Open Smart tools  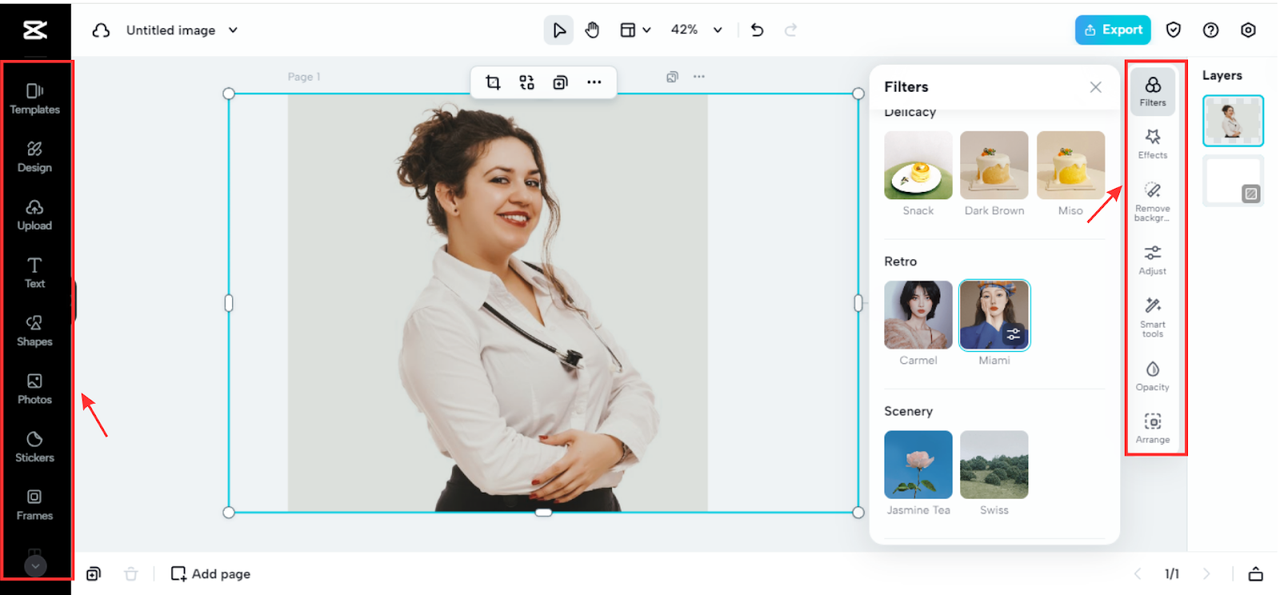1153,318
